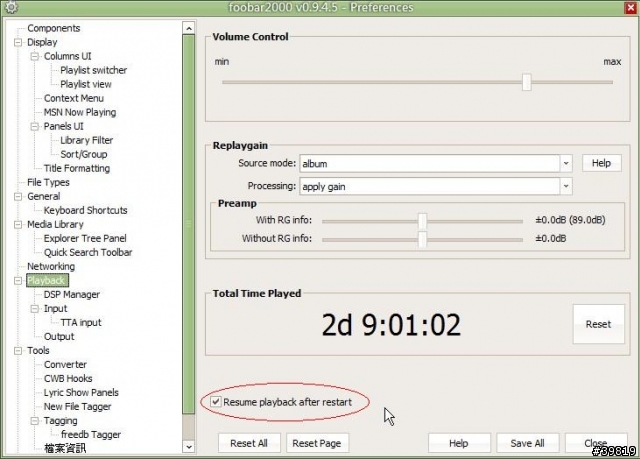Open Sort/Group settings page
This screenshot has width=640, height=459.
click(x=84, y=154)
